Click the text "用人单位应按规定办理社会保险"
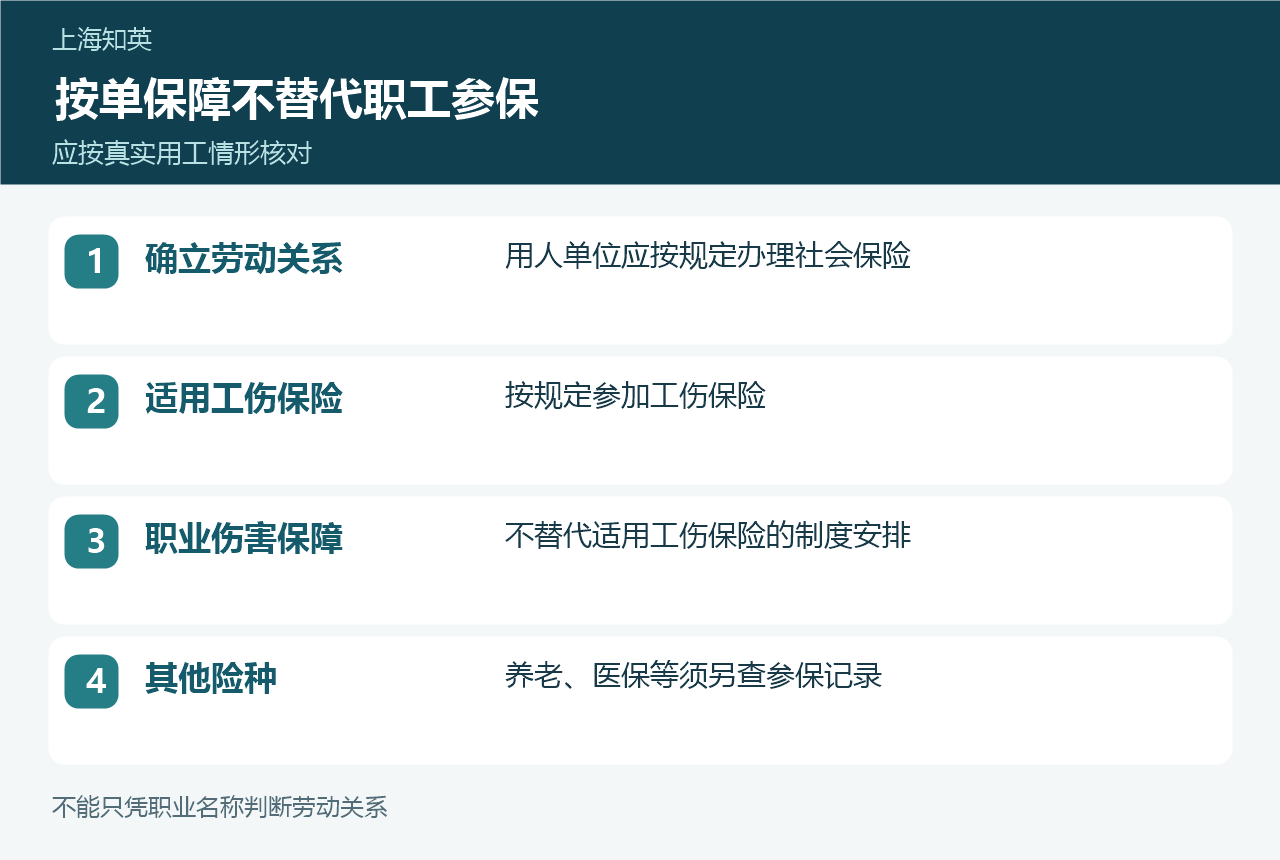The image size is (1280, 860). [708, 256]
